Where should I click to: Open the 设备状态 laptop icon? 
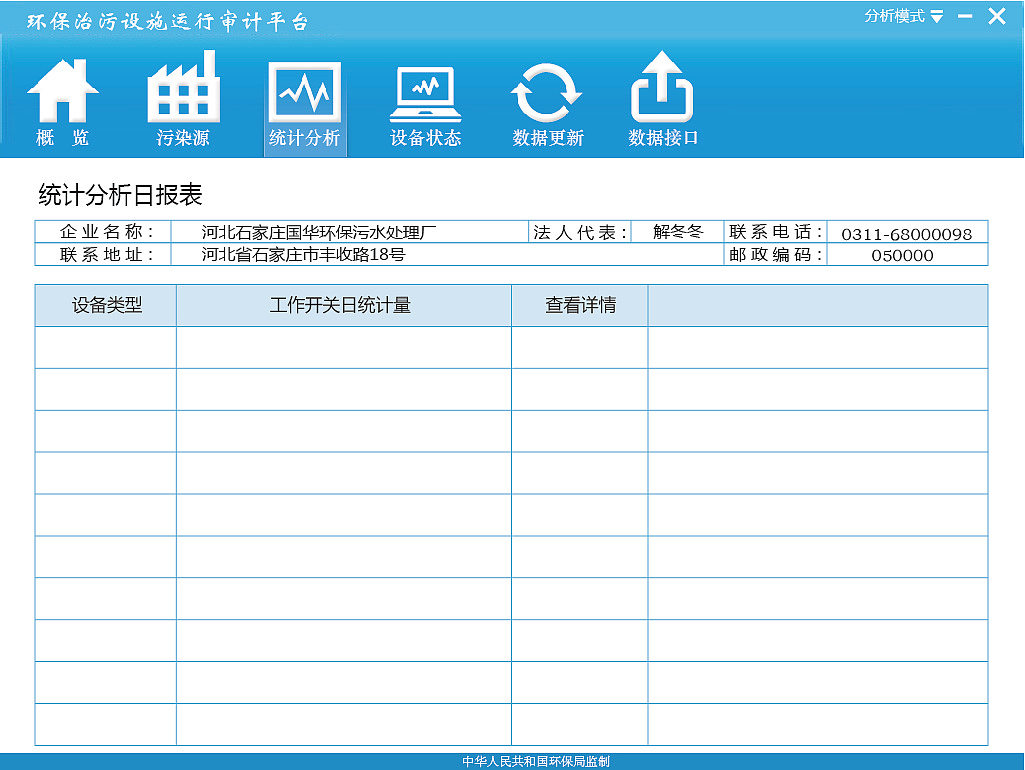[x=426, y=107]
